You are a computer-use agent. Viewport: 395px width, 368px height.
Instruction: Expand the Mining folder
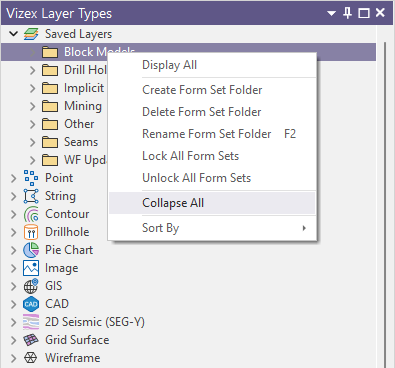(x=32, y=106)
